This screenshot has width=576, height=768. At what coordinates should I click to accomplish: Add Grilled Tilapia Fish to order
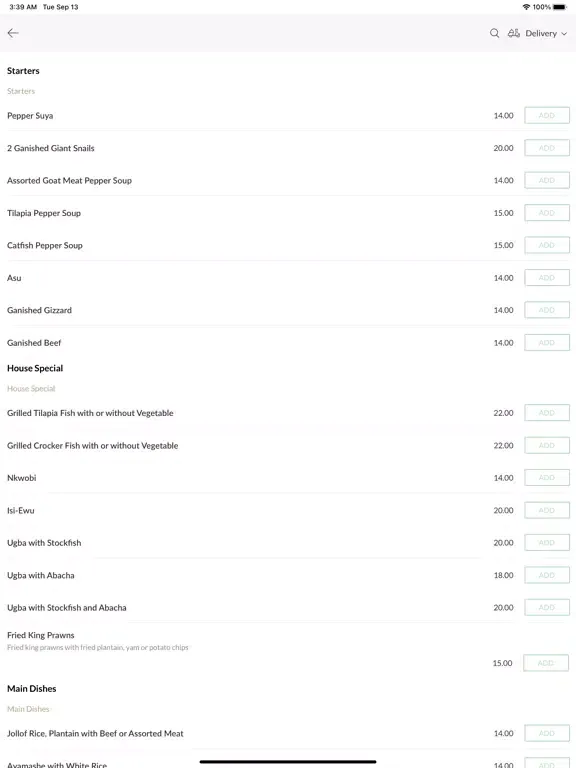pos(547,413)
